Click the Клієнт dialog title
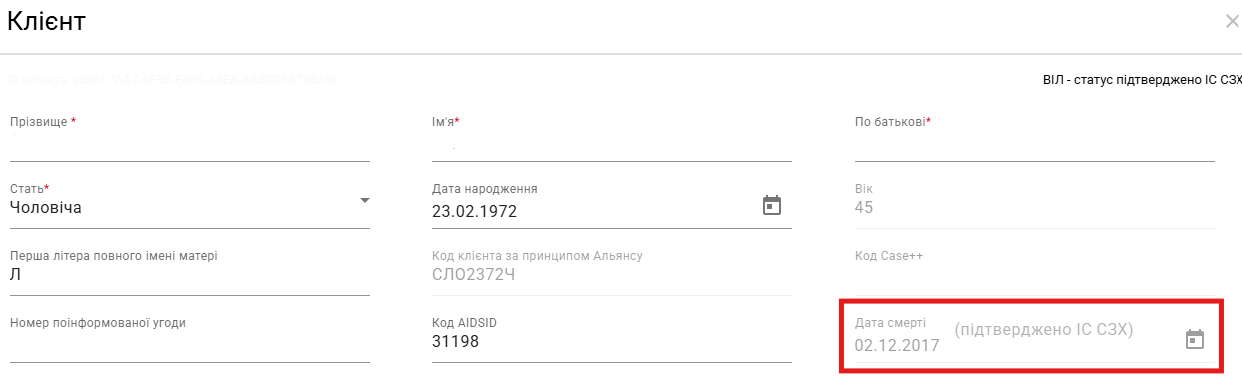 click(x=46, y=21)
